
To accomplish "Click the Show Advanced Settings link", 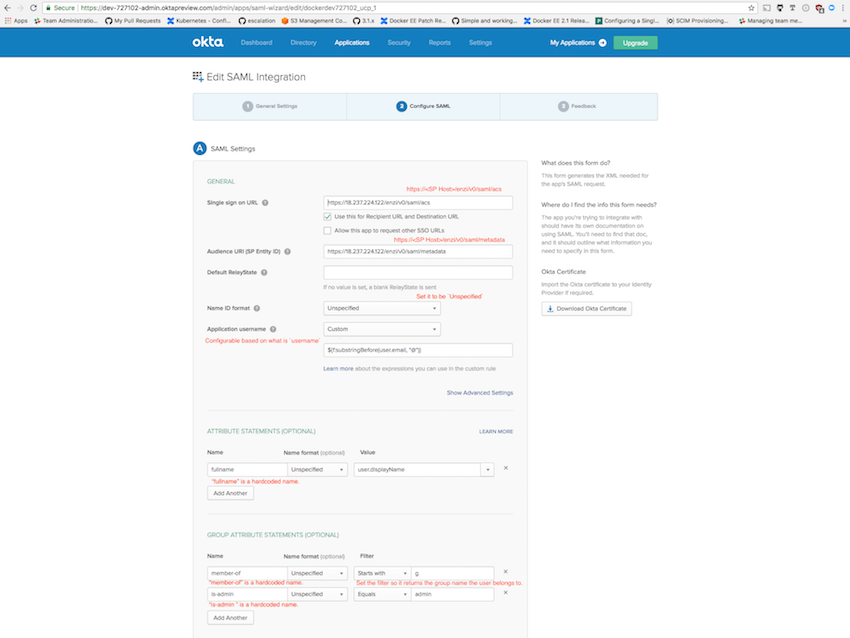I will click(480, 393).
